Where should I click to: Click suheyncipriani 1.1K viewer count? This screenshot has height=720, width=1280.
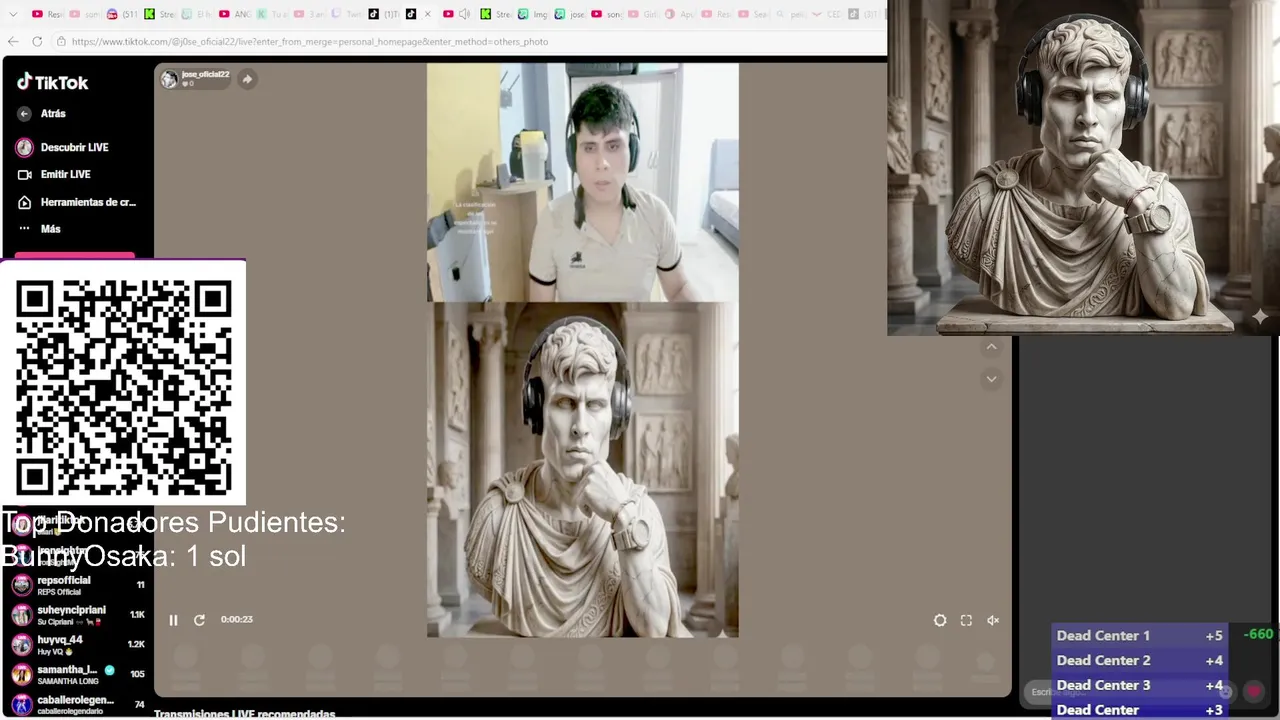[x=137, y=615]
